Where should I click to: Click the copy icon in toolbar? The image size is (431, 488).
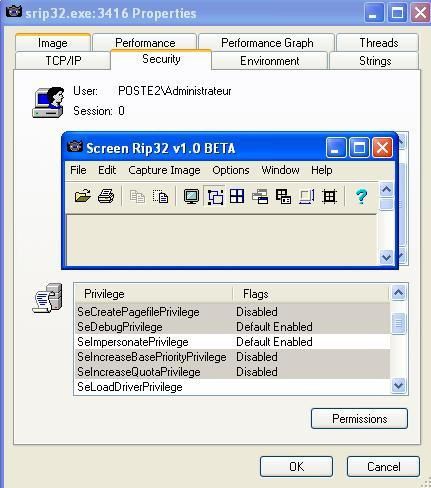click(137, 196)
